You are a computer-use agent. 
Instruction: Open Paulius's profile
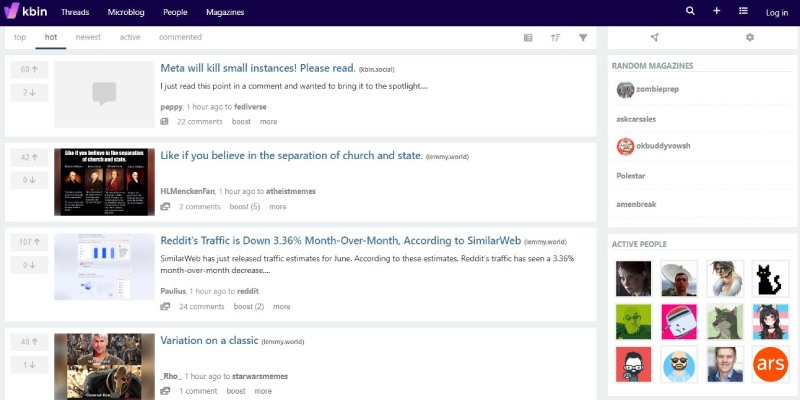[172, 291]
